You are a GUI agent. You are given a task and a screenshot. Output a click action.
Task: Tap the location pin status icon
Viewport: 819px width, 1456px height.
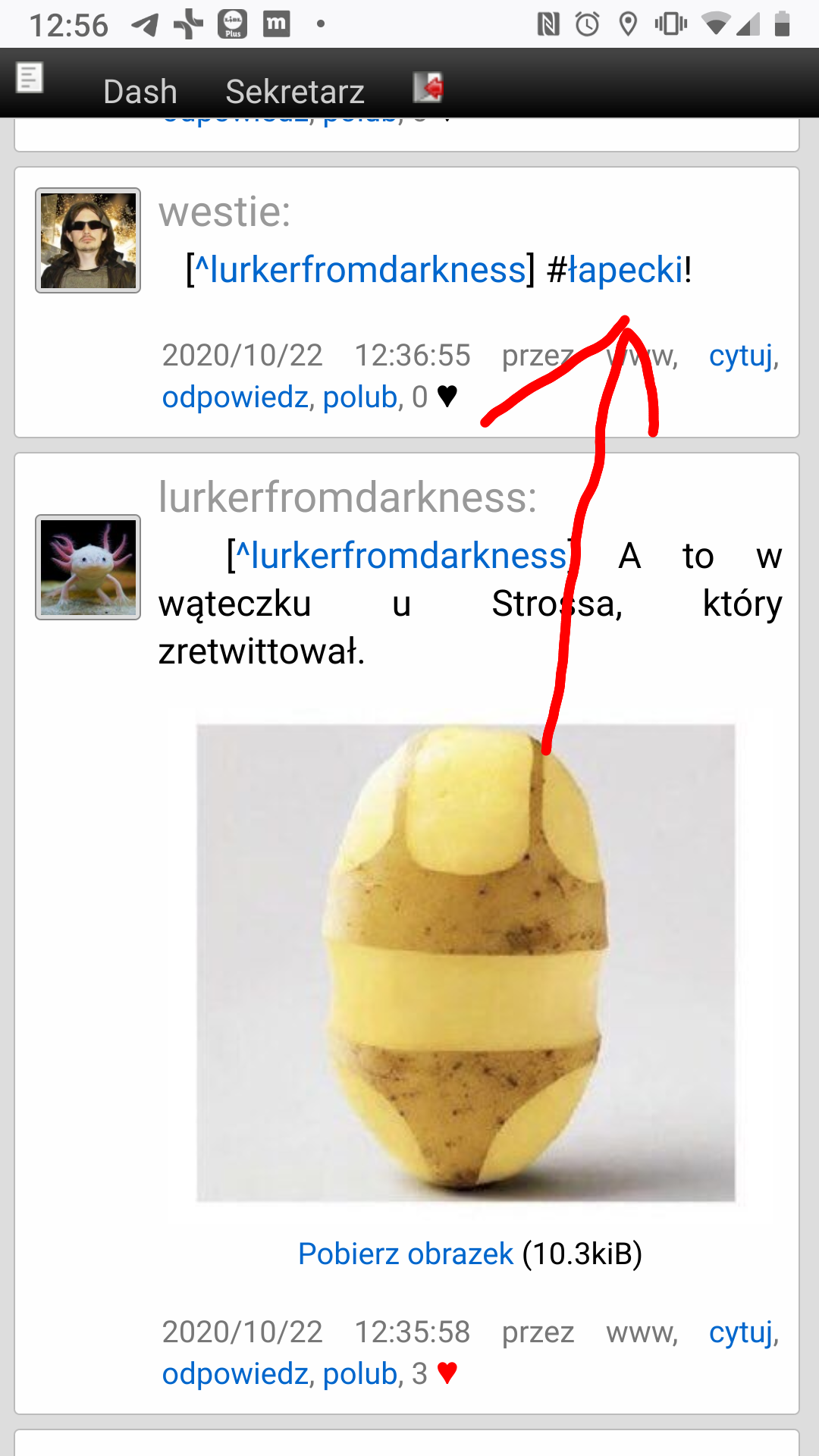coord(628,24)
